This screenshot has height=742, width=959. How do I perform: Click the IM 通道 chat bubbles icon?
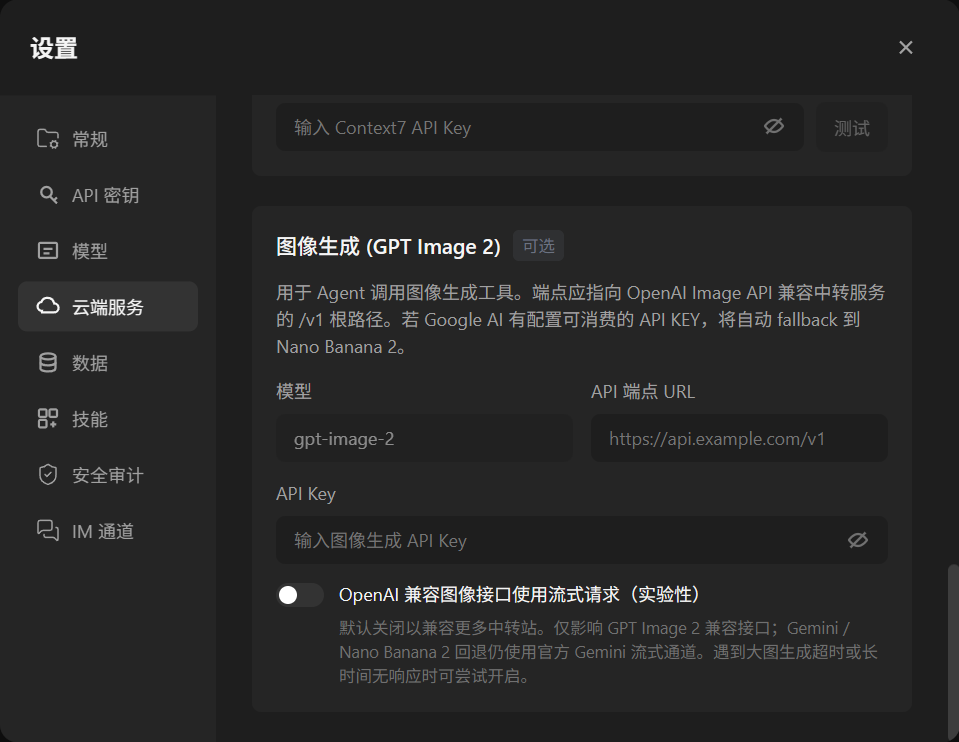tap(48, 531)
